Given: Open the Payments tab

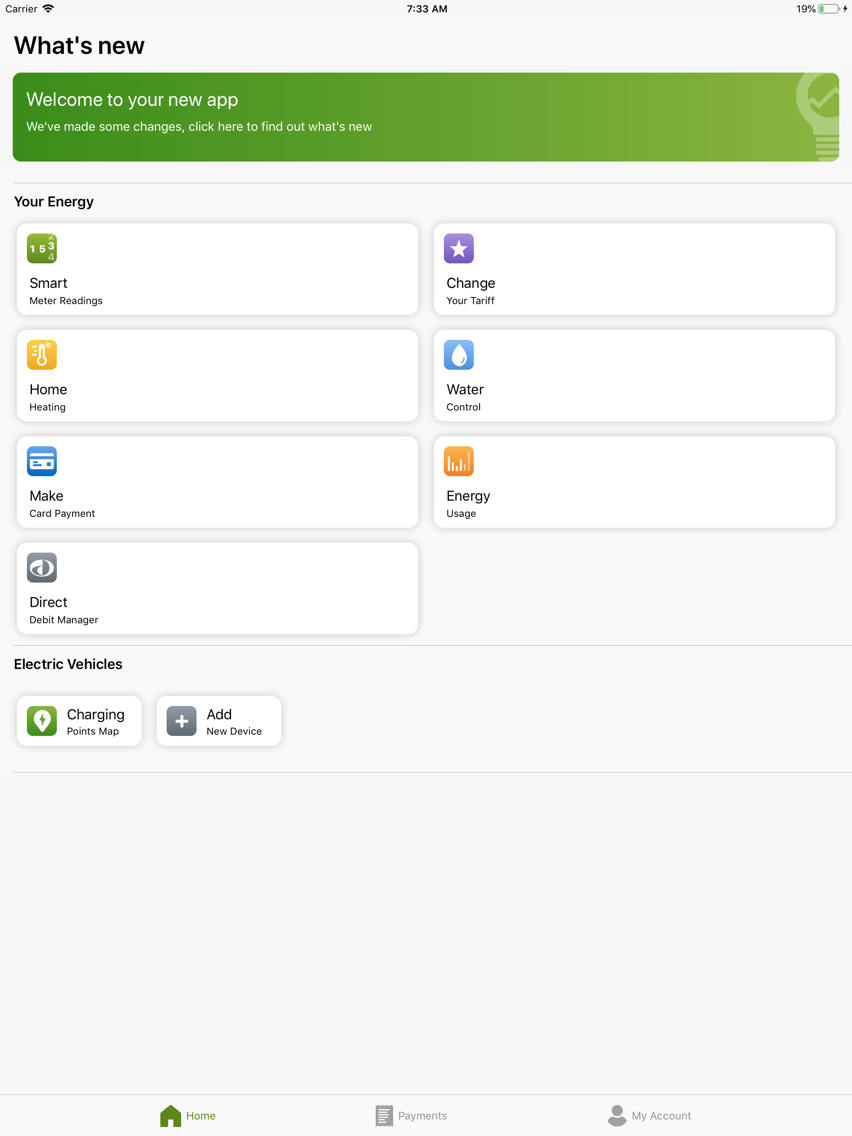Looking at the screenshot, I should 411,1115.
